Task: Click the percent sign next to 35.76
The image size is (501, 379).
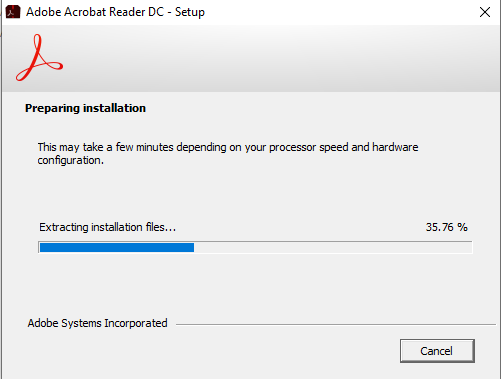Action: click(462, 227)
